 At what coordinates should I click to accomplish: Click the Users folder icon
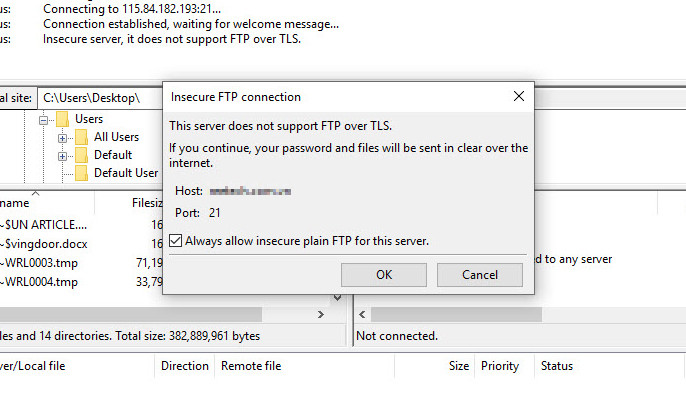(62, 119)
